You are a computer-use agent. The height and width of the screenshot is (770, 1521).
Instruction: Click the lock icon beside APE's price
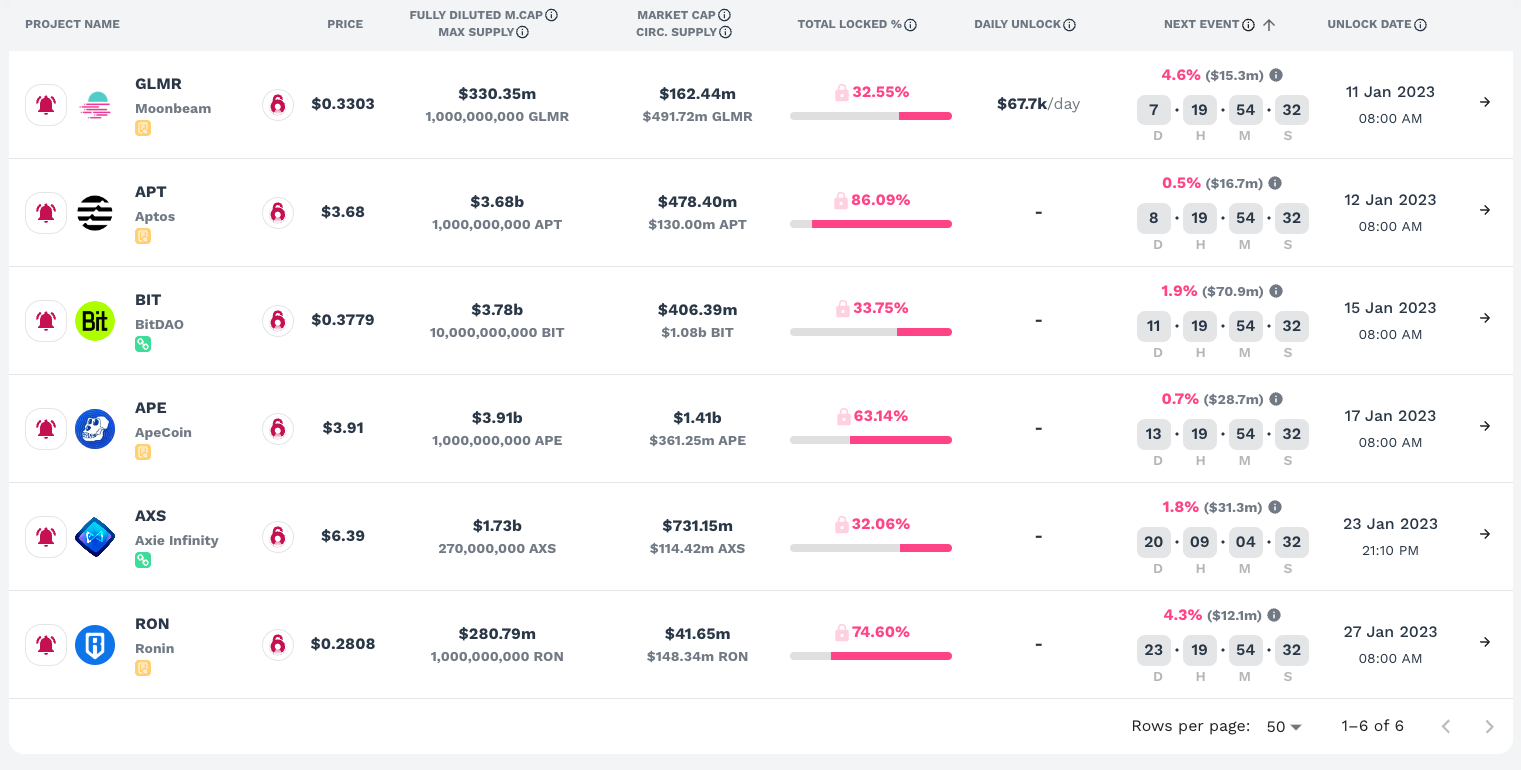(x=277, y=428)
